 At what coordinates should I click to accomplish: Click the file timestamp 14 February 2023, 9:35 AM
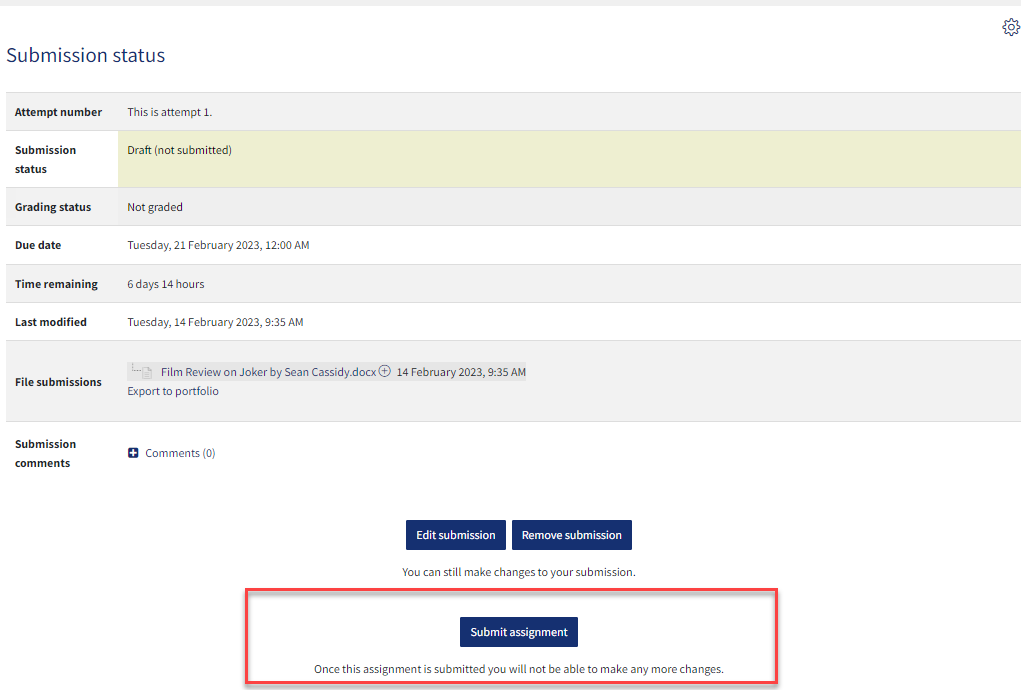click(461, 372)
